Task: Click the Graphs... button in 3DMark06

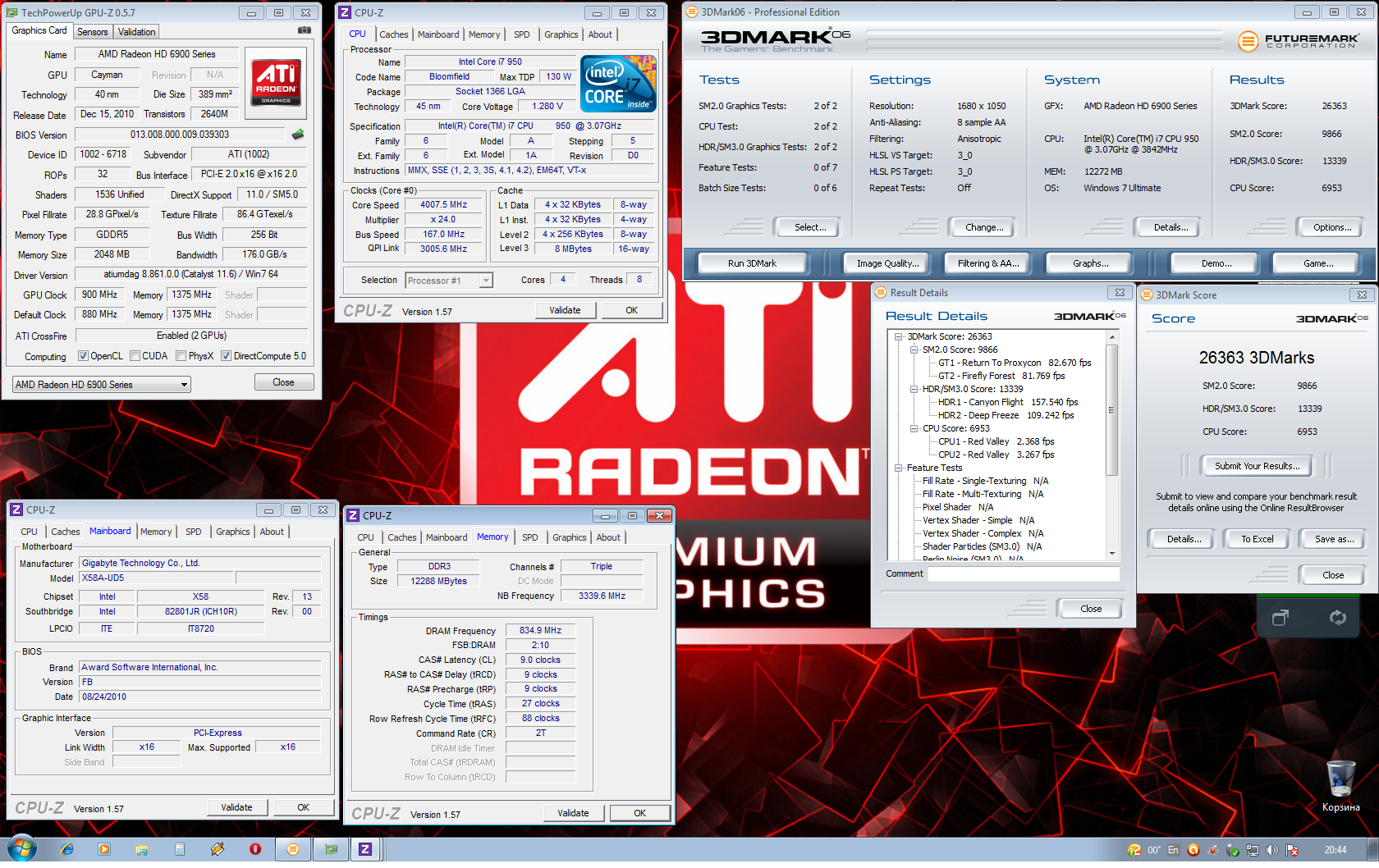Action: 1090,263
